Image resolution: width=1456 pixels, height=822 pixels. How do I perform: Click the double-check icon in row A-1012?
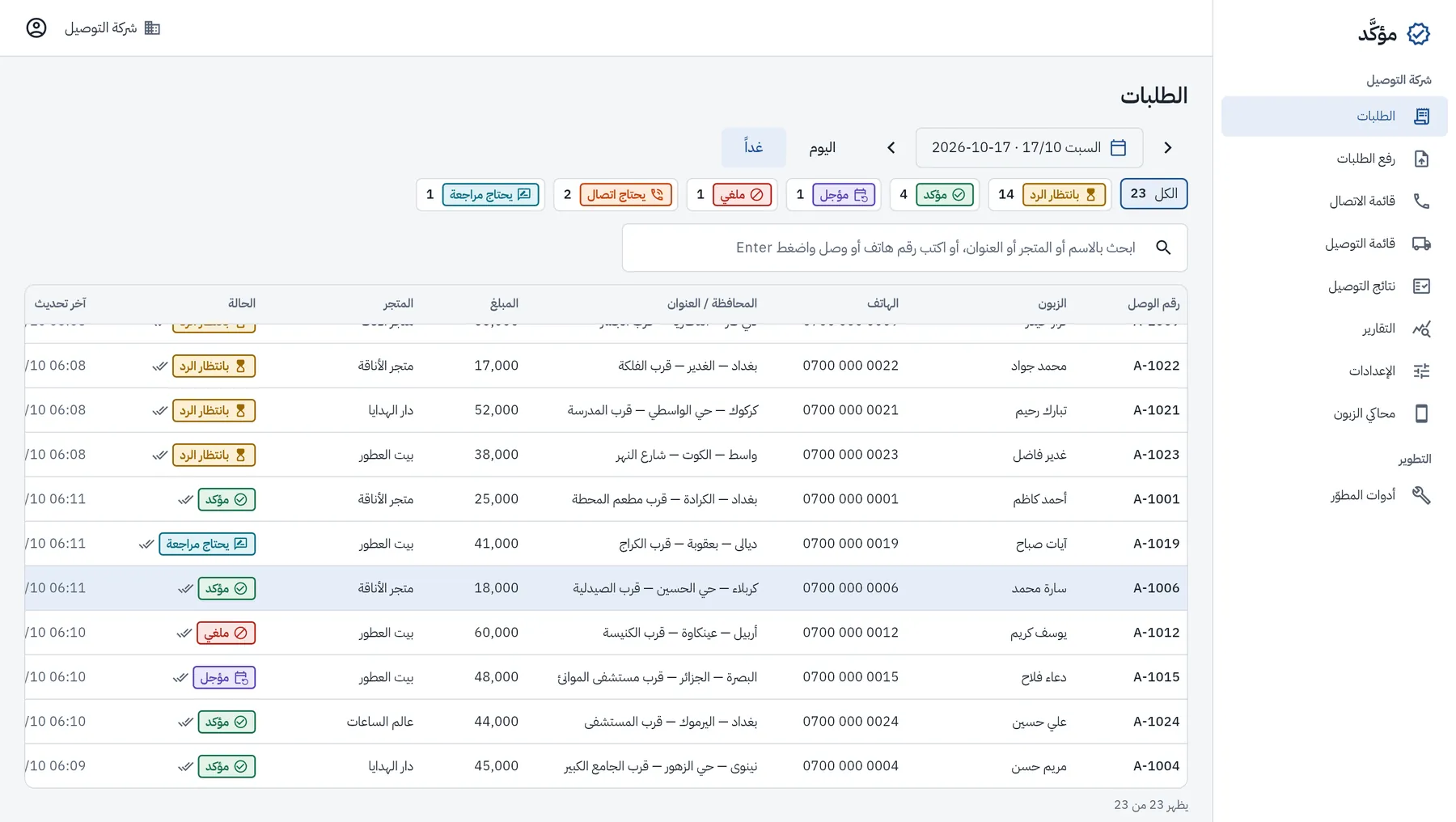coord(184,633)
